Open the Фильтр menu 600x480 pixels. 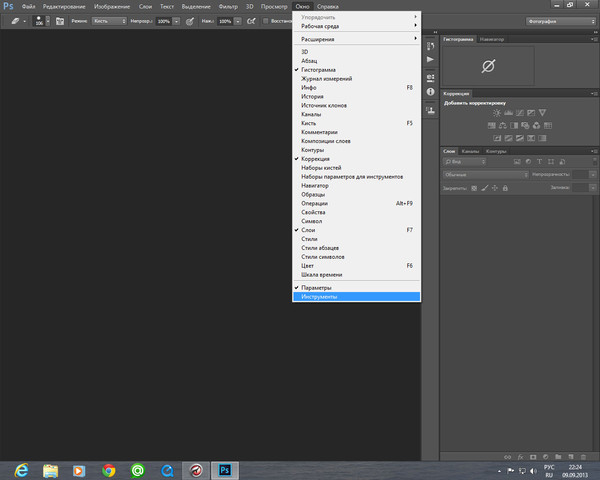click(228, 7)
